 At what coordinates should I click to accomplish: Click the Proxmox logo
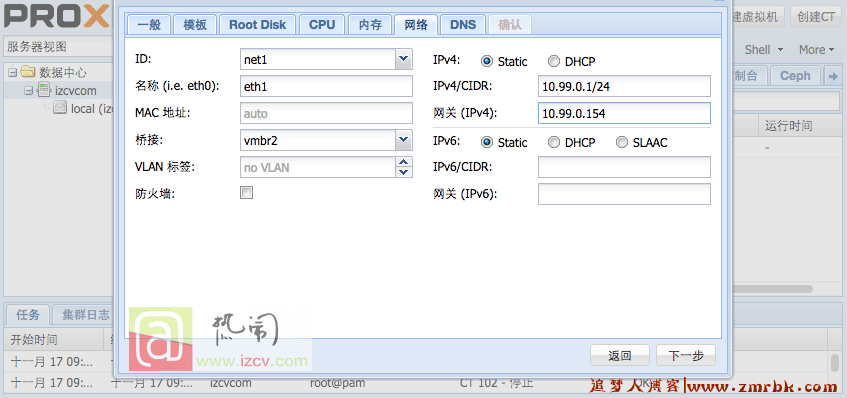coord(57,17)
